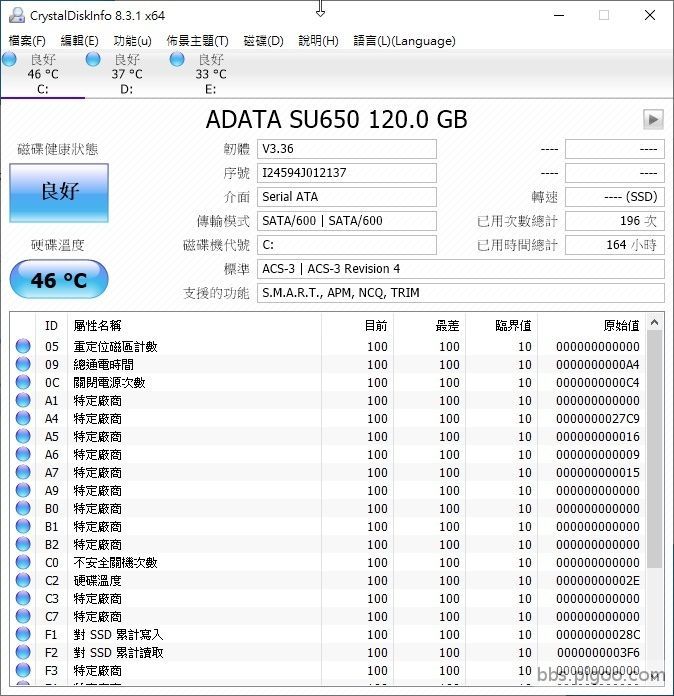Click status icon for attribute 0C

(23, 382)
